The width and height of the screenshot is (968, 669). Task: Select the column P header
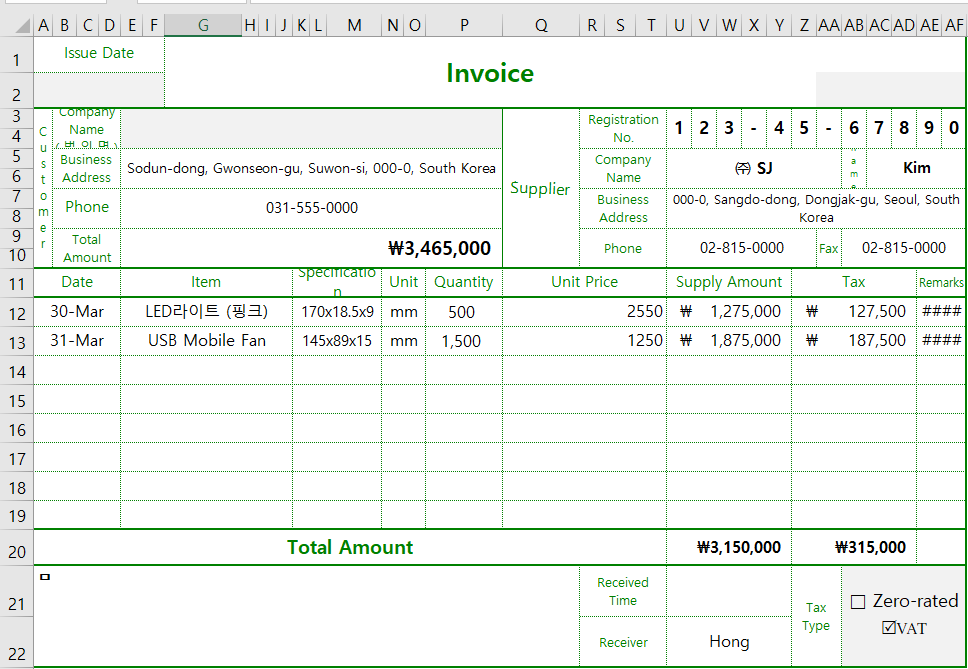(464, 26)
